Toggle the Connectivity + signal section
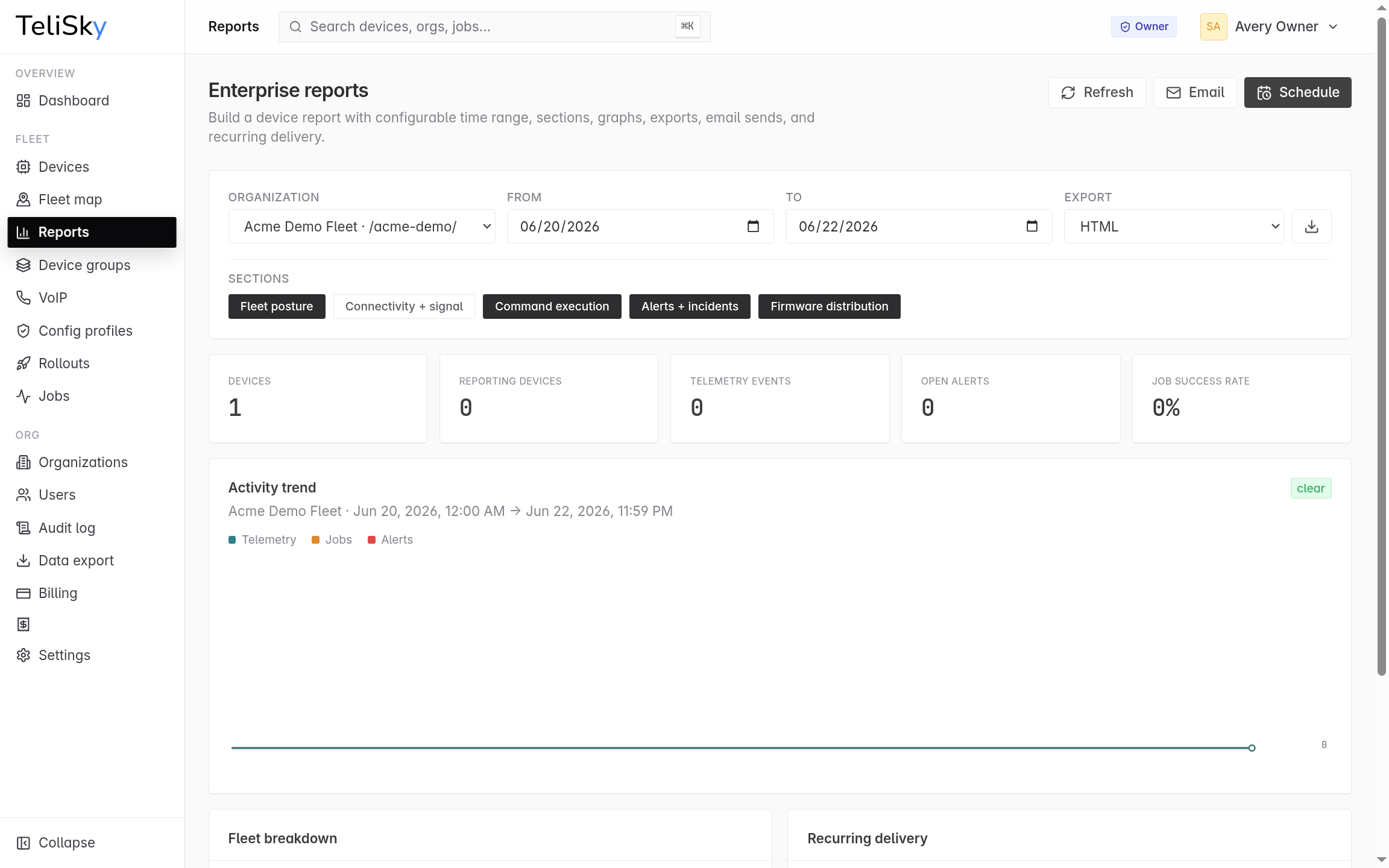The image size is (1389, 868). pos(404,306)
